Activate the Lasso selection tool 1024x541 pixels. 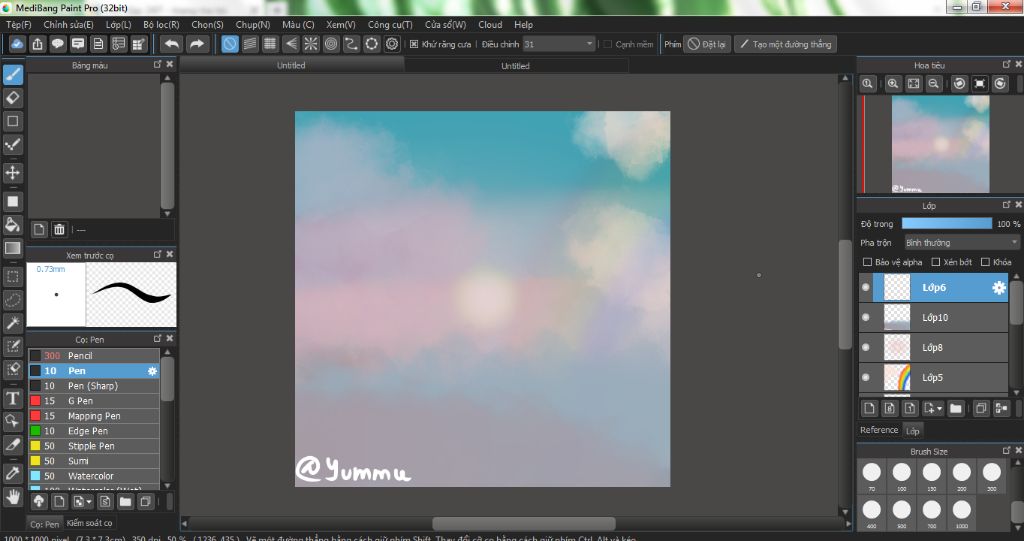13,300
